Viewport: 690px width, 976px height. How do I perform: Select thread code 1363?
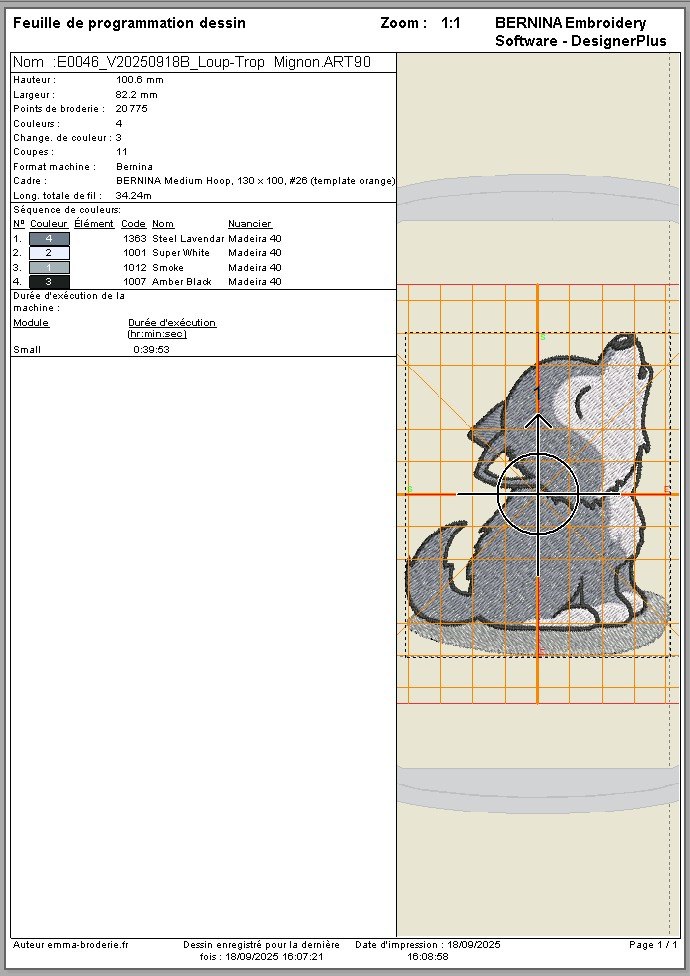[135, 238]
